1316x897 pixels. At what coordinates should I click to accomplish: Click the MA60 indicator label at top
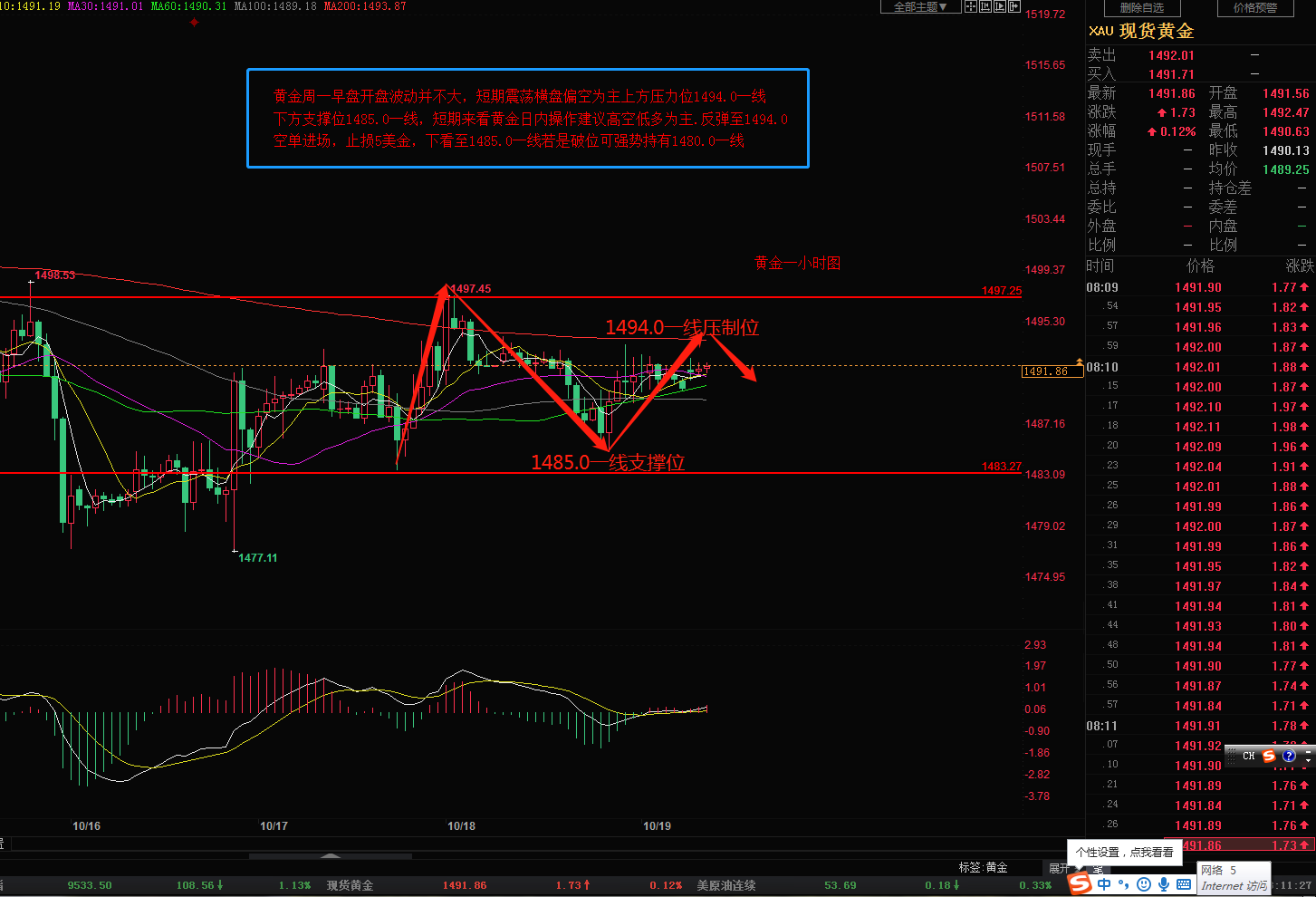(188, 6)
